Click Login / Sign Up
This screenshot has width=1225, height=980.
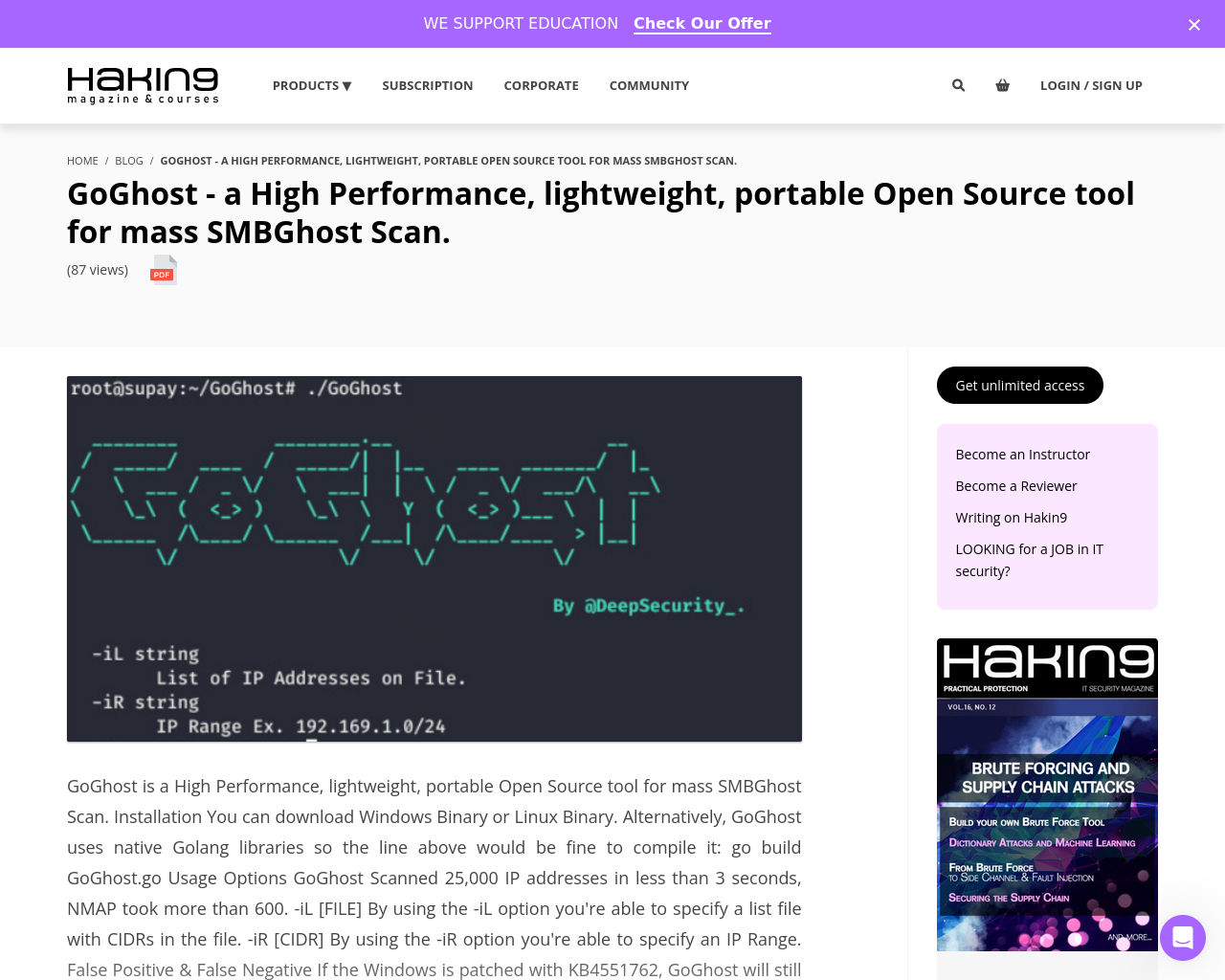(x=1091, y=85)
